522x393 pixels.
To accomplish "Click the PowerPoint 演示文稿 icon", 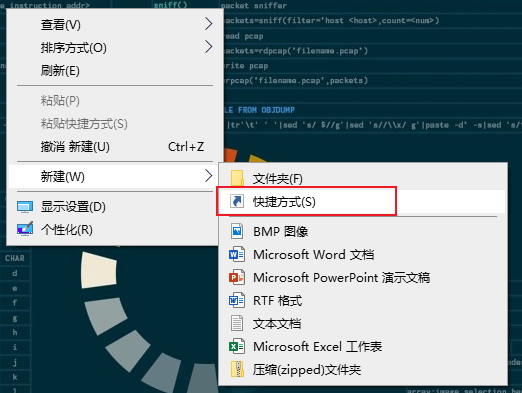I will click(x=237, y=277).
